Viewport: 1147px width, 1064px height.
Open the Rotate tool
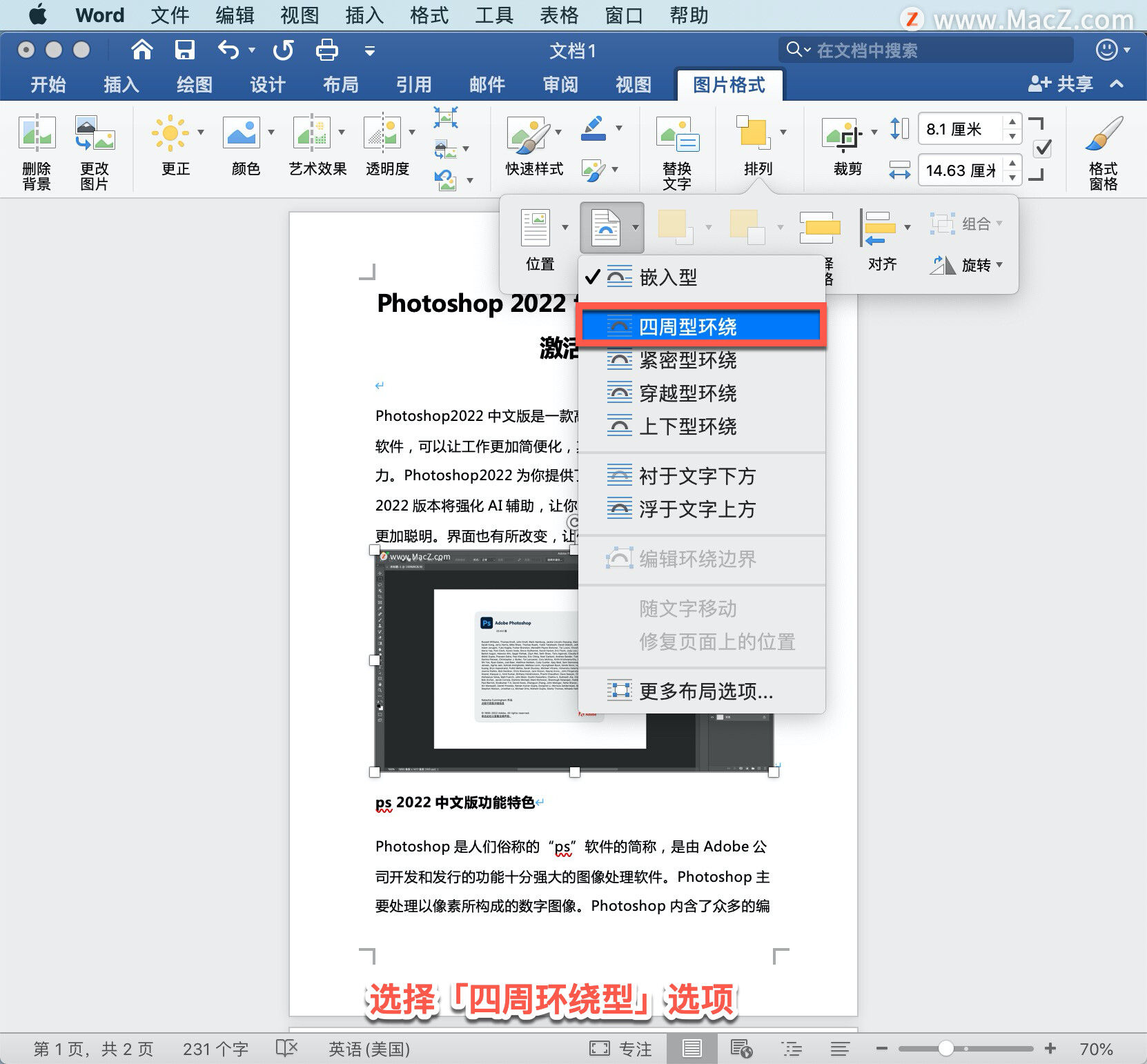click(965, 265)
